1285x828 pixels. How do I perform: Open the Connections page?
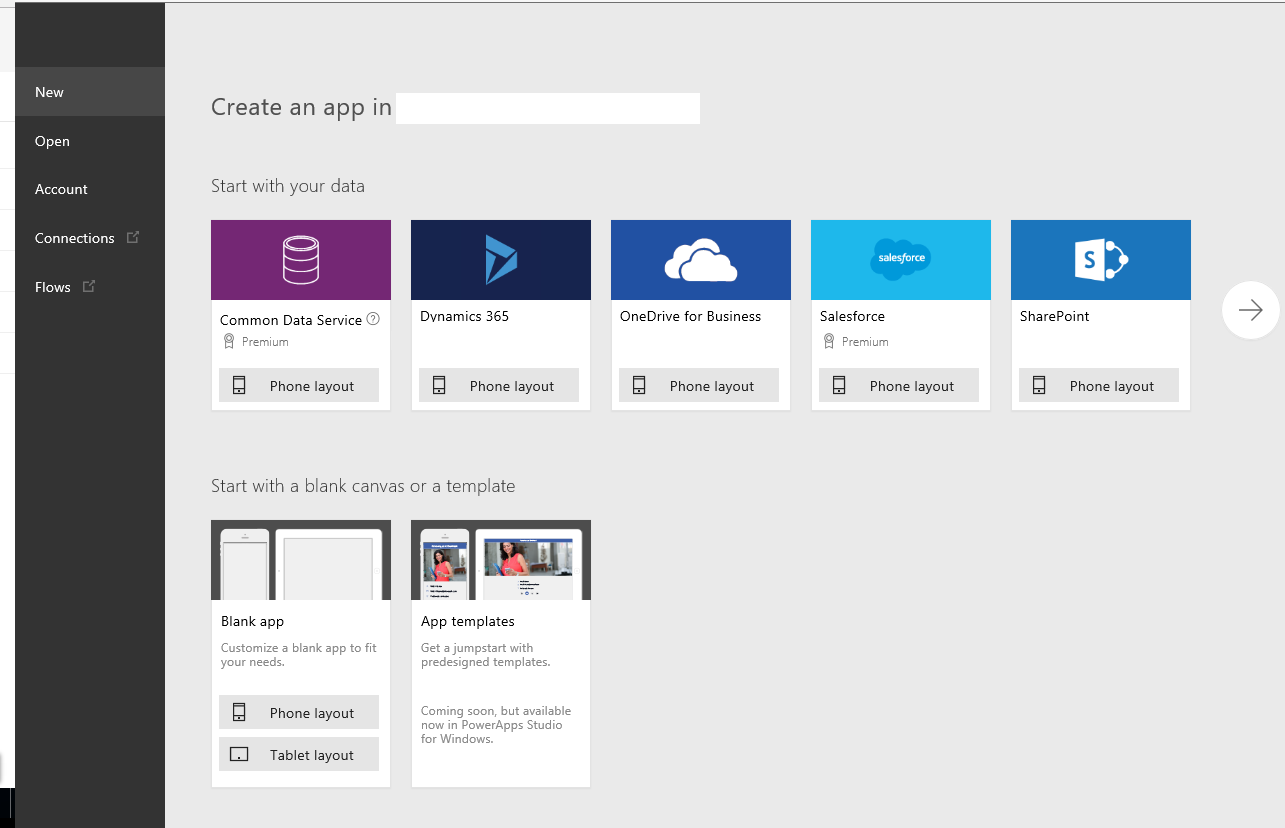click(x=75, y=237)
